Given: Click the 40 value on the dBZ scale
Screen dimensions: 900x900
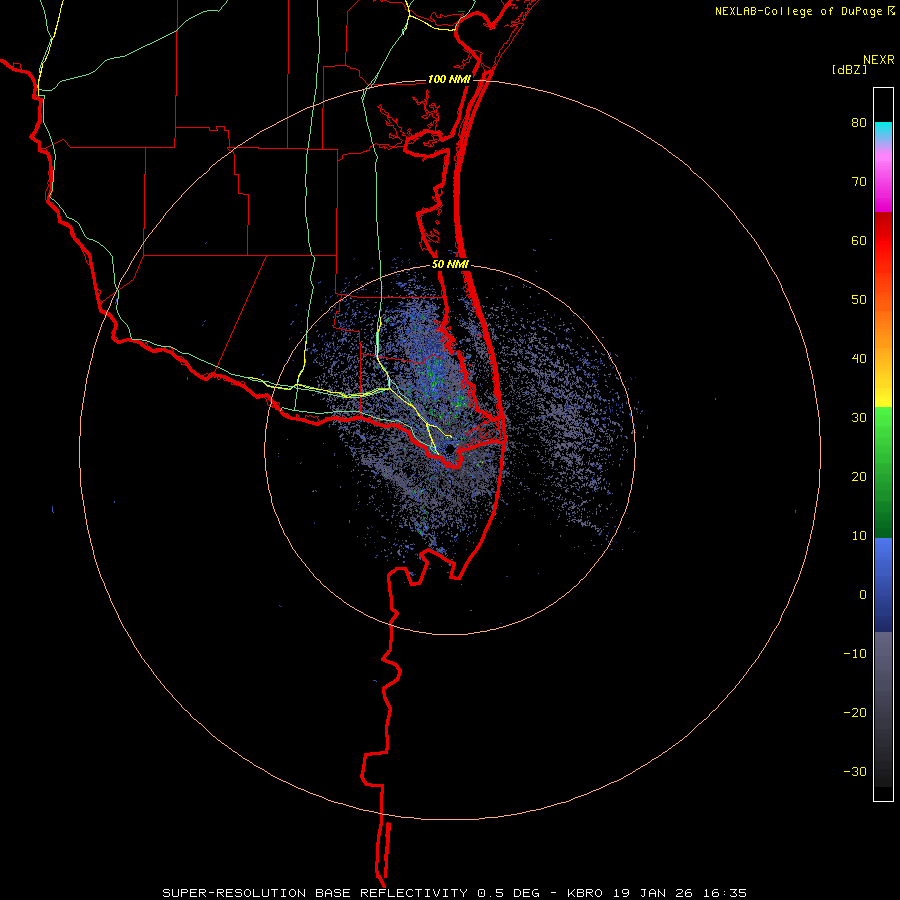Looking at the screenshot, I should click(x=859, y=359).
